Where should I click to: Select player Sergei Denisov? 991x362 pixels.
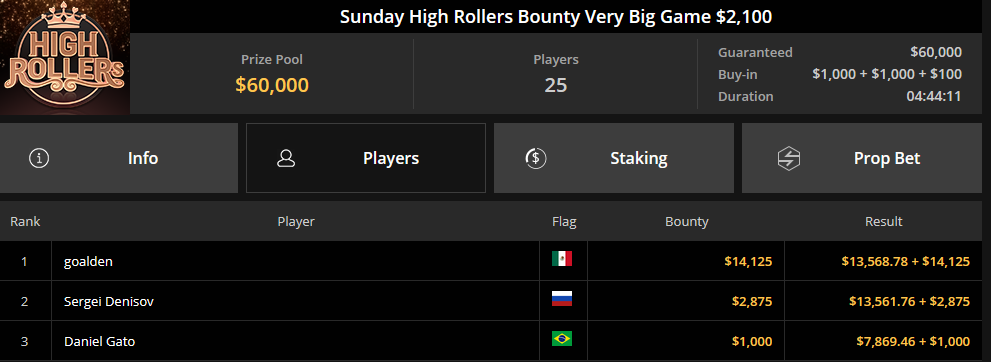pyautogui.click(x=109, y=301)
